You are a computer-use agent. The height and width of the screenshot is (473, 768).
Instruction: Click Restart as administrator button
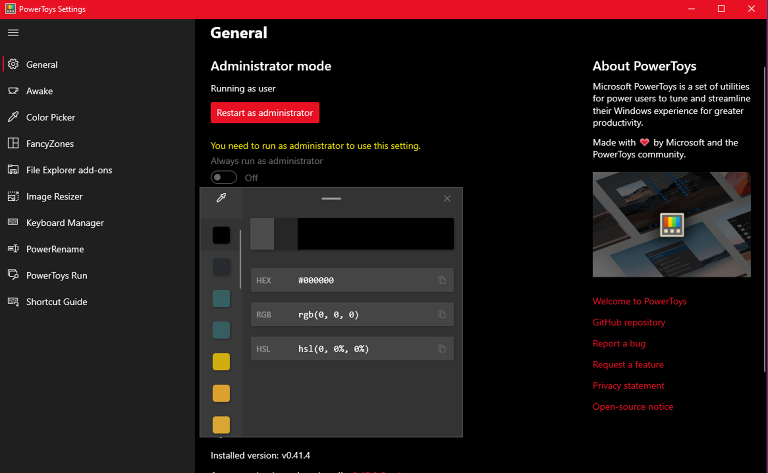coord(265,113)
